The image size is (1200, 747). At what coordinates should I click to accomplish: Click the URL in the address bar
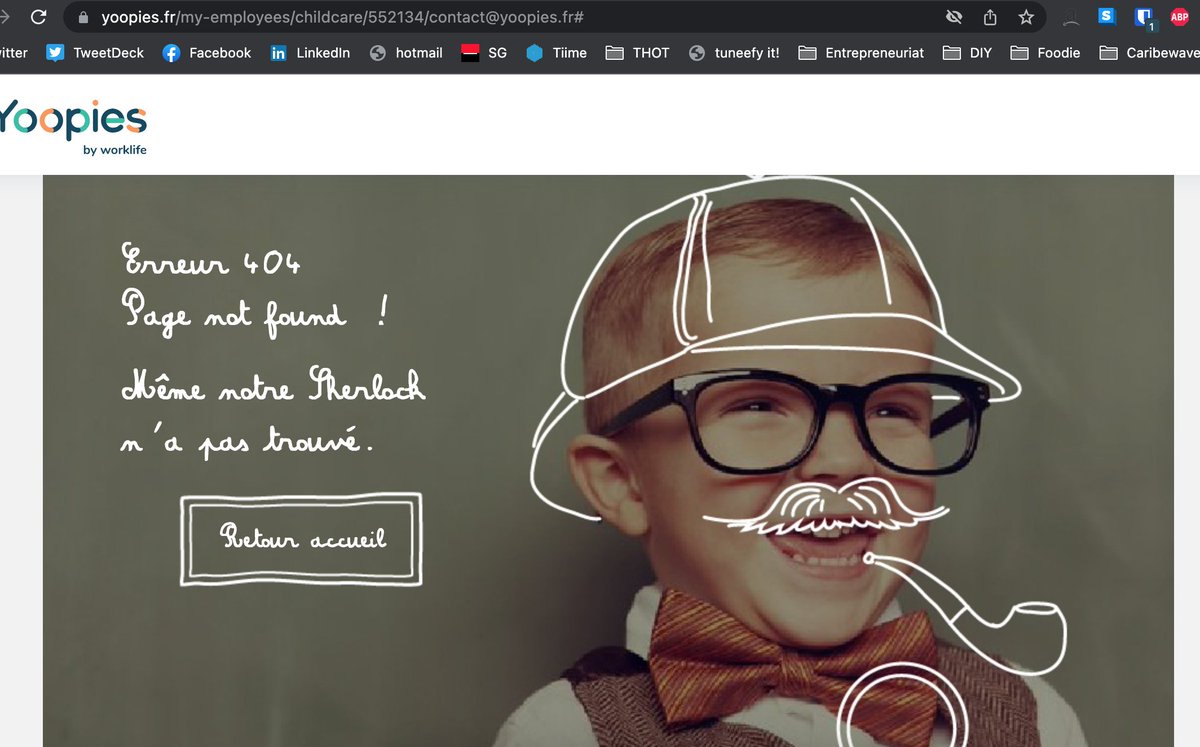pyautogui.click(x=343, y=18)
